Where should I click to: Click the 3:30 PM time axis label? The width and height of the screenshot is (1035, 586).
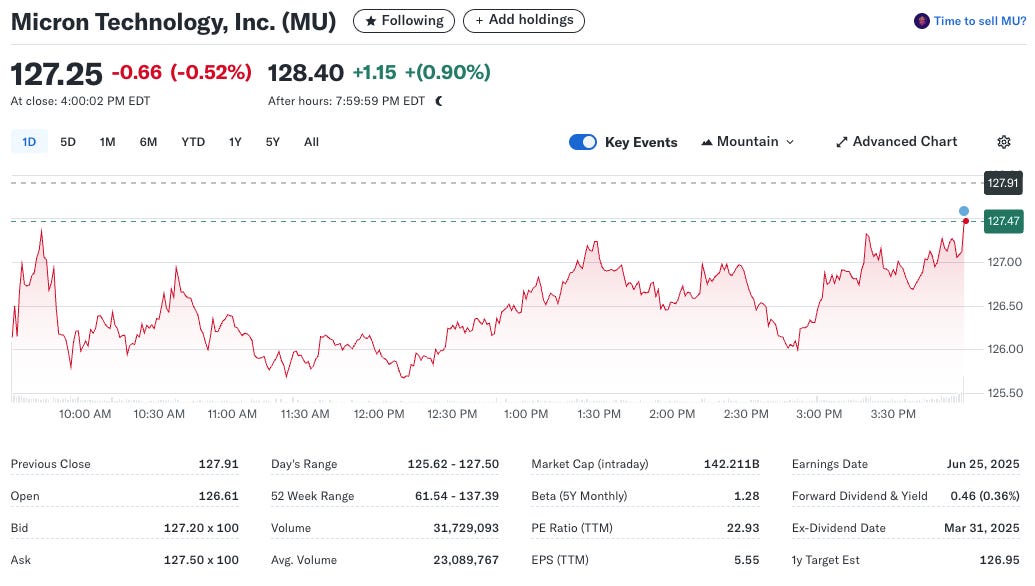coord(893,414)
